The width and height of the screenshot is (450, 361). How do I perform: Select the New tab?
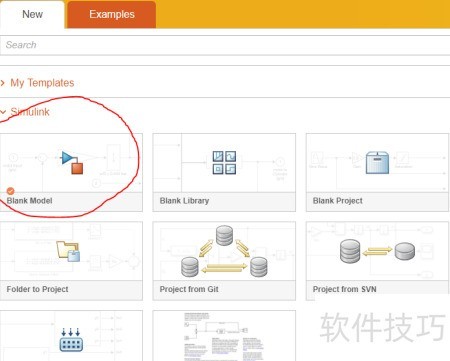click(x=32, y=14)
